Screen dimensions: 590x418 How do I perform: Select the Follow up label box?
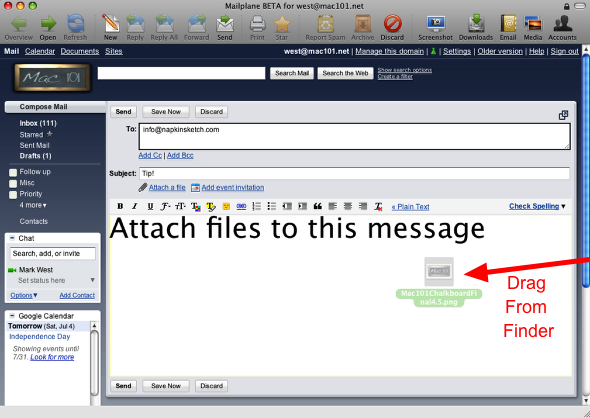(x=13, y=172)
